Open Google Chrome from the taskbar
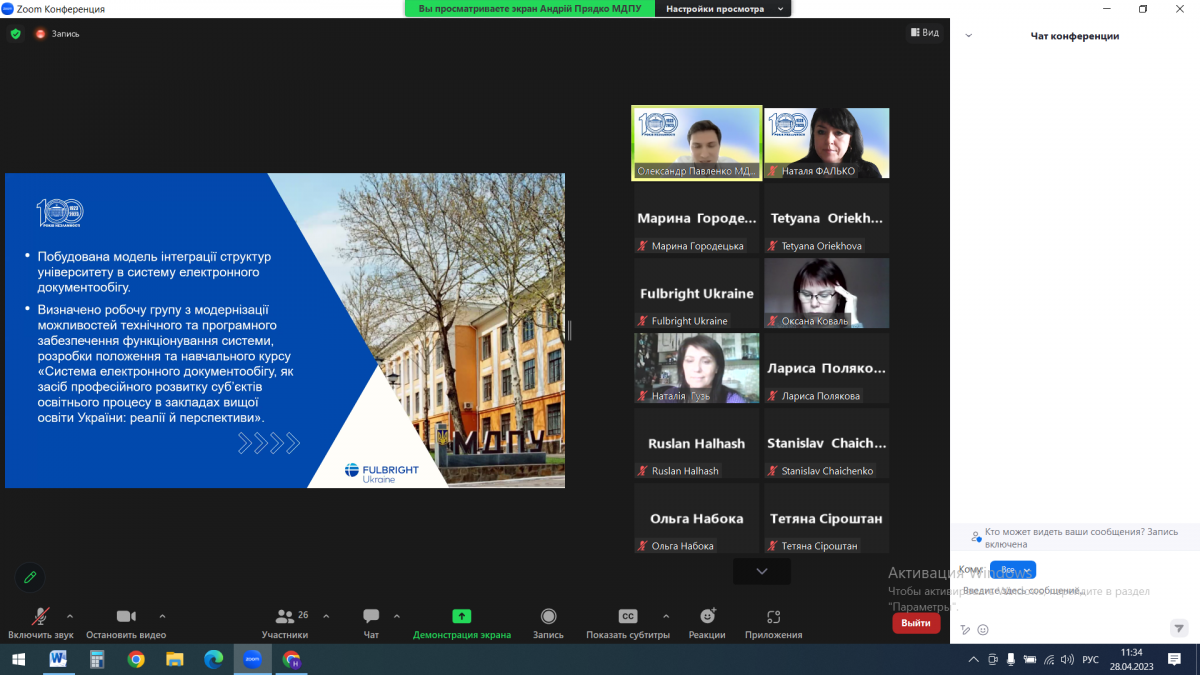Screen dimensions: 1200x675 tap(136, 659)
